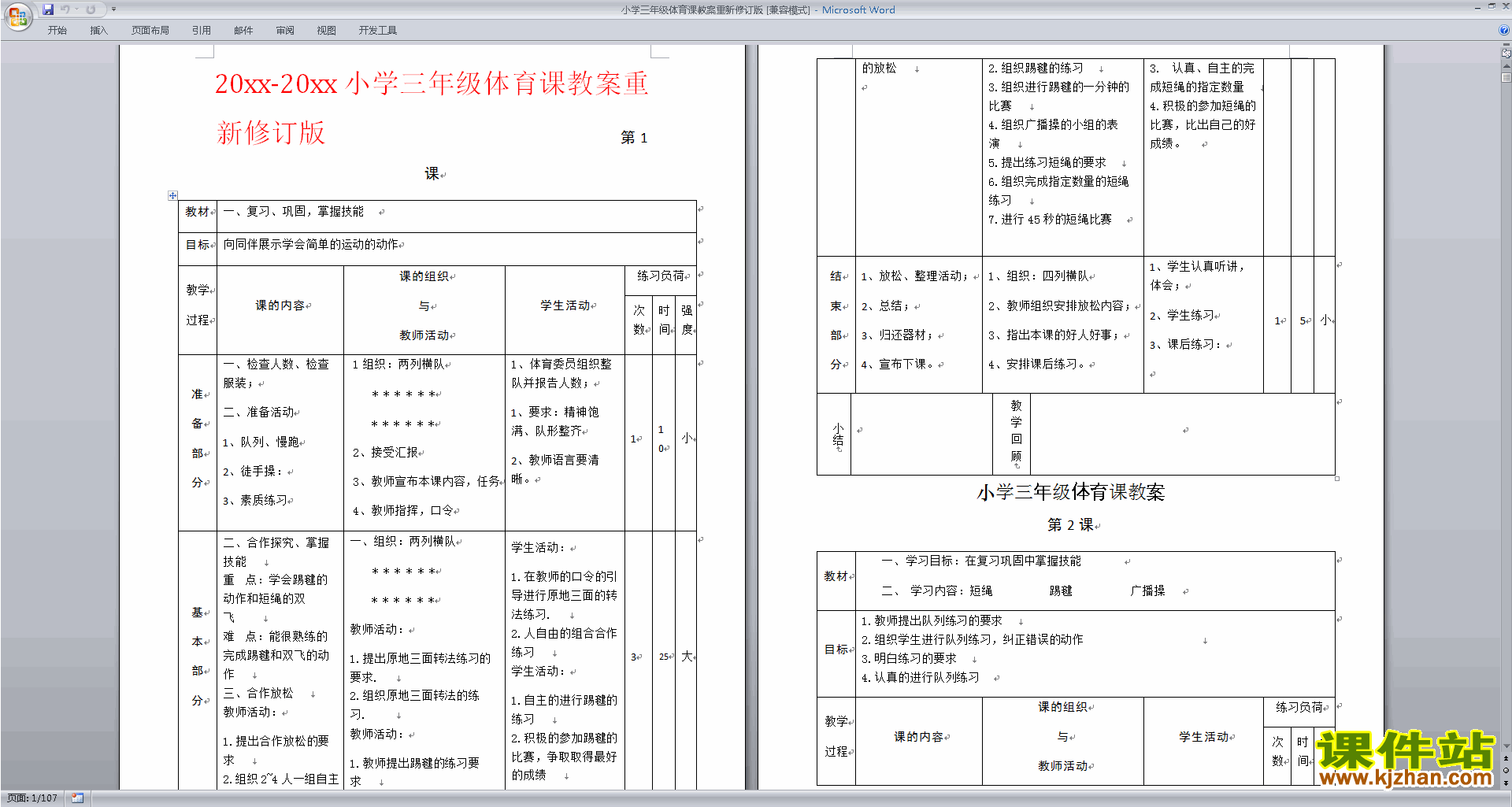Click the text 3、素质练习
The image size is (1512, 807).
[255, 501]
